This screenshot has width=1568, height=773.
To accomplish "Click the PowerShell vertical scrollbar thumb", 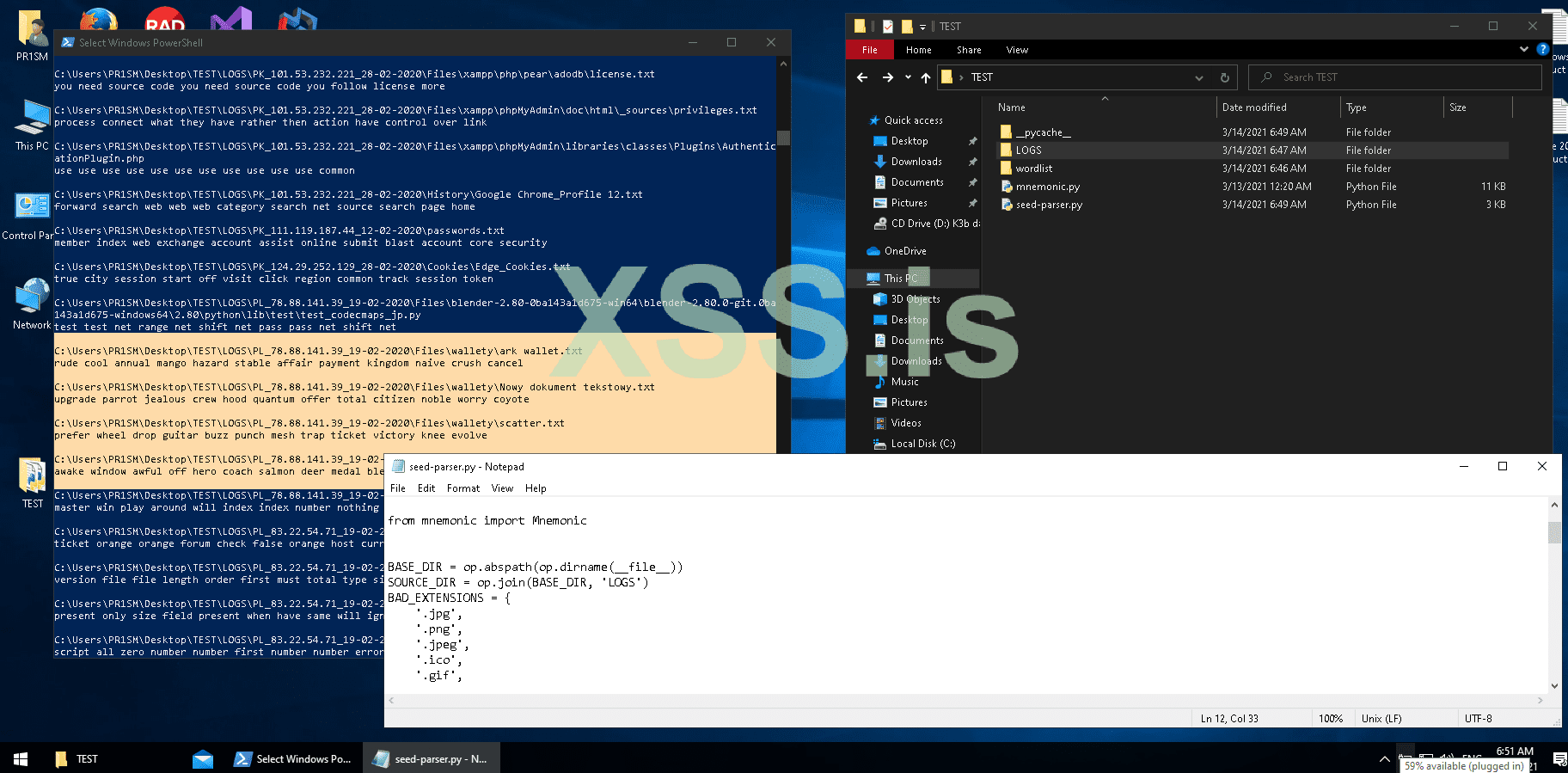I will pos(783,138).
